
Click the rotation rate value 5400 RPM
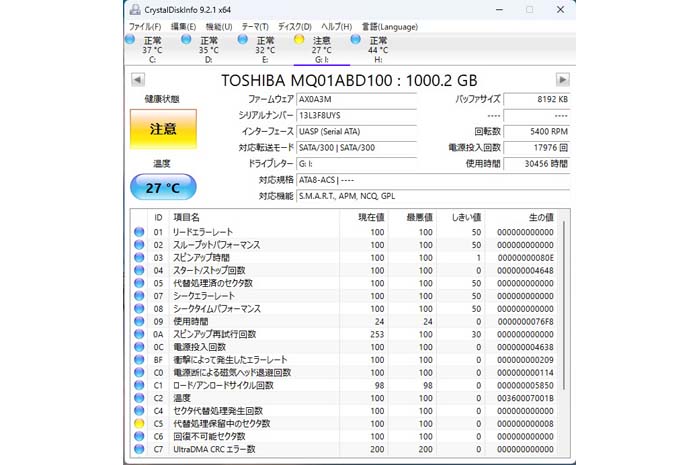pyautogui.click(x=537, y=131)
